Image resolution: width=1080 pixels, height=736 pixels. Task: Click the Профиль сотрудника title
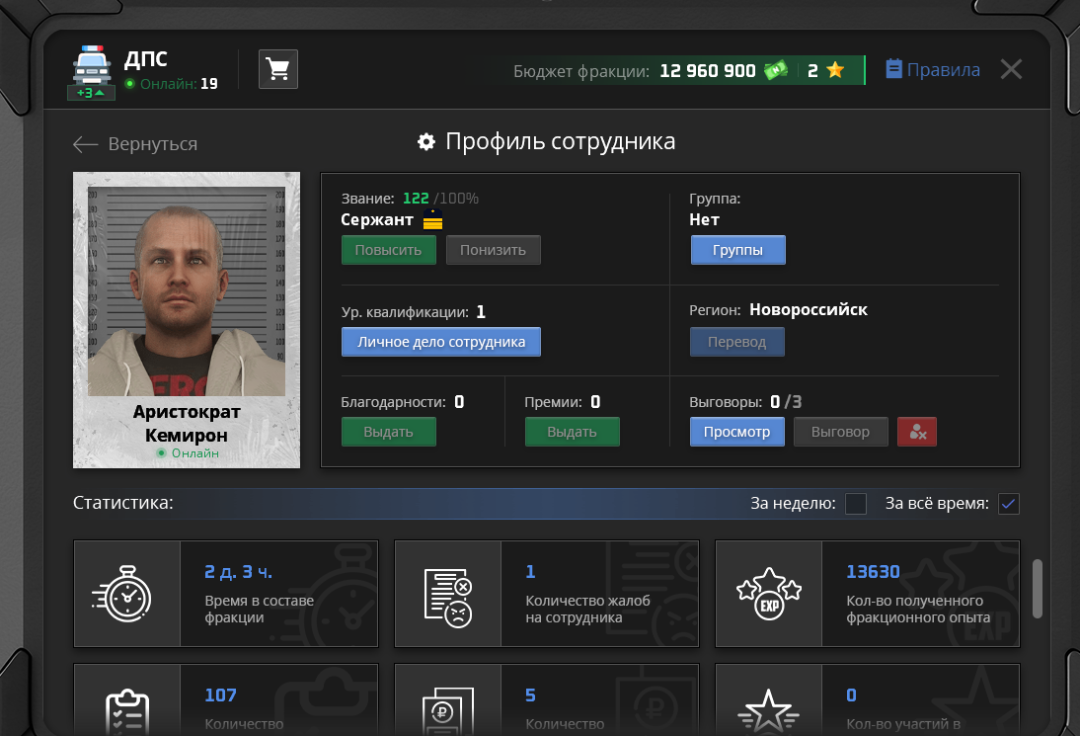click(x=560, y=141)
